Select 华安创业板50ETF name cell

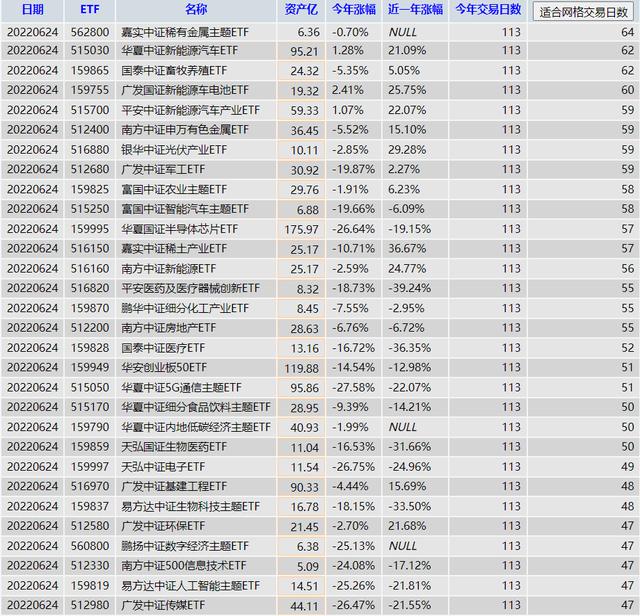[163, 367]
